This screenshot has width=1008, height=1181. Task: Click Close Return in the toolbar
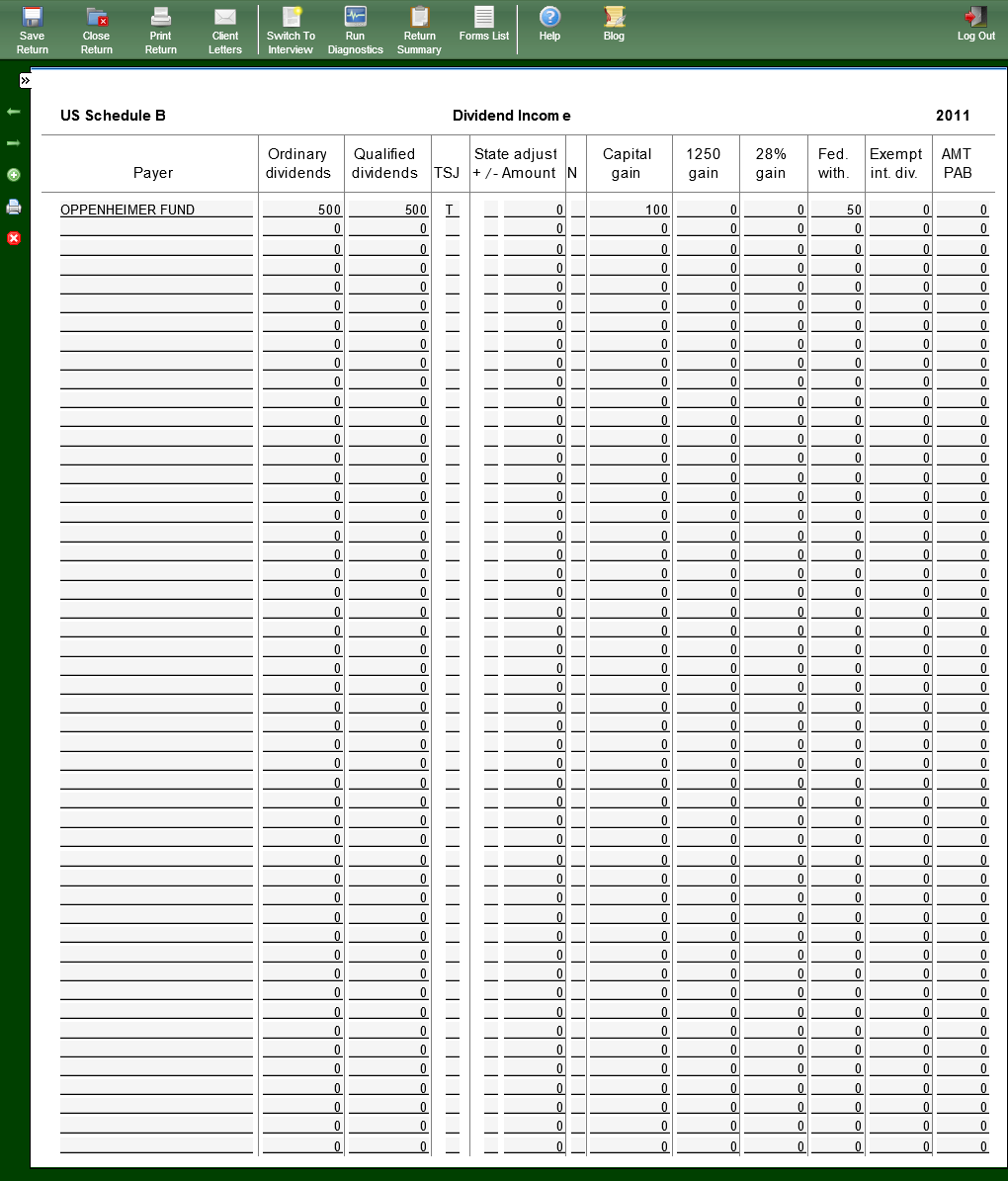click(97, 30)
